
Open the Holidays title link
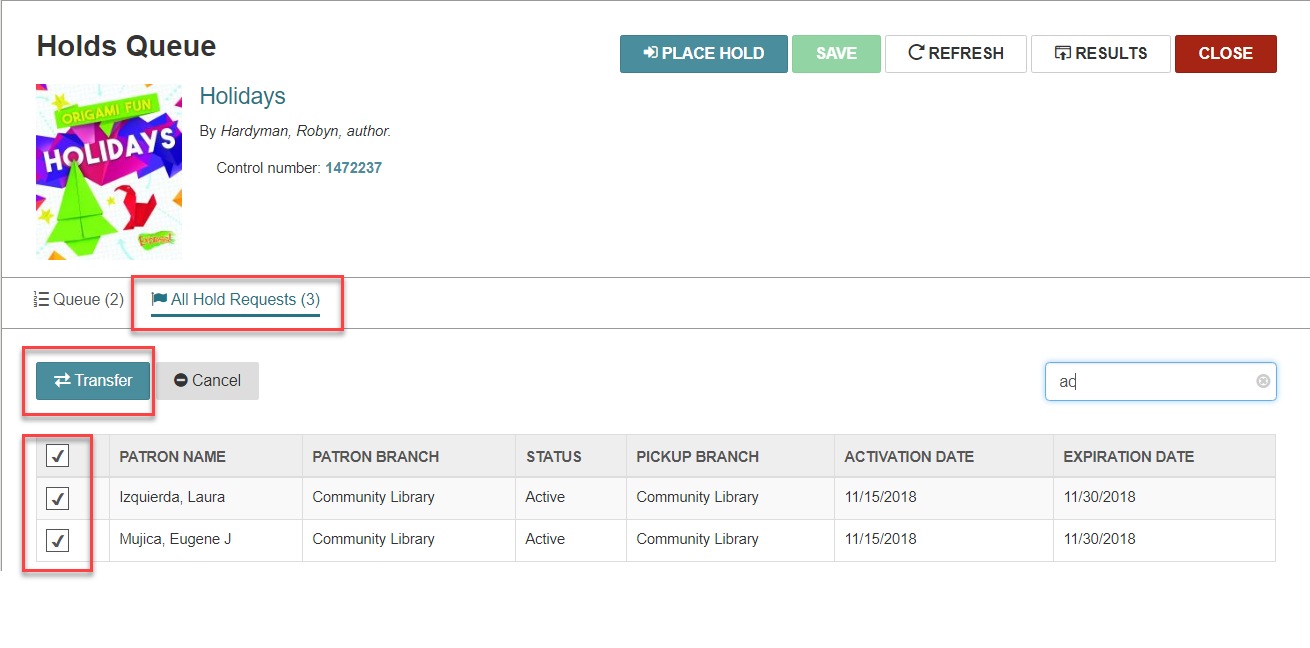243,96
